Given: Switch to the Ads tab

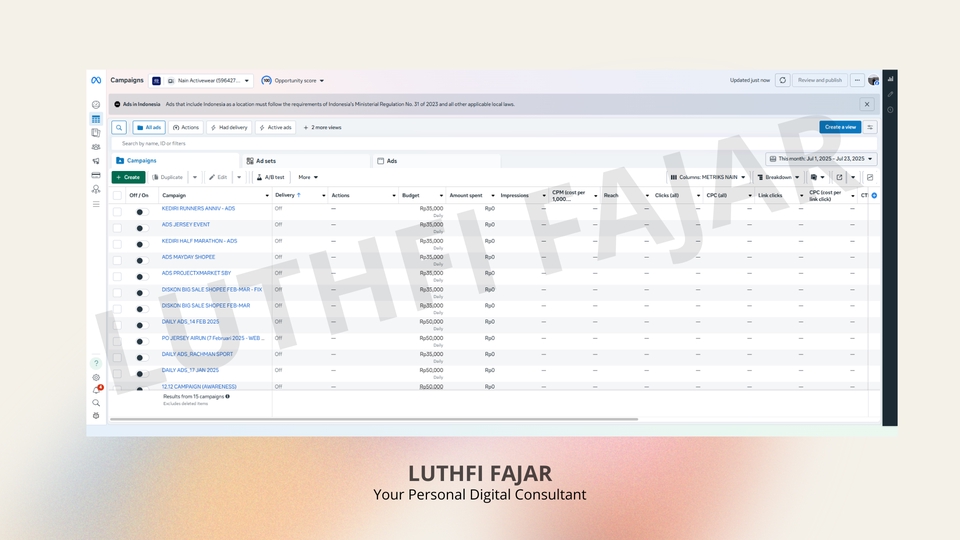Looking at the screenshot, I should [x=437, y=160].
